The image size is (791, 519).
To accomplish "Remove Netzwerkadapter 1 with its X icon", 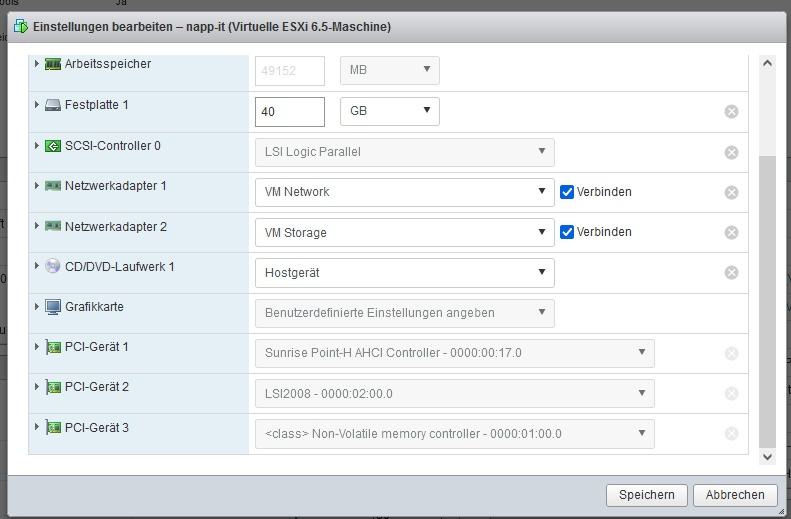I will pyautogui.click(x=731, y=192).
